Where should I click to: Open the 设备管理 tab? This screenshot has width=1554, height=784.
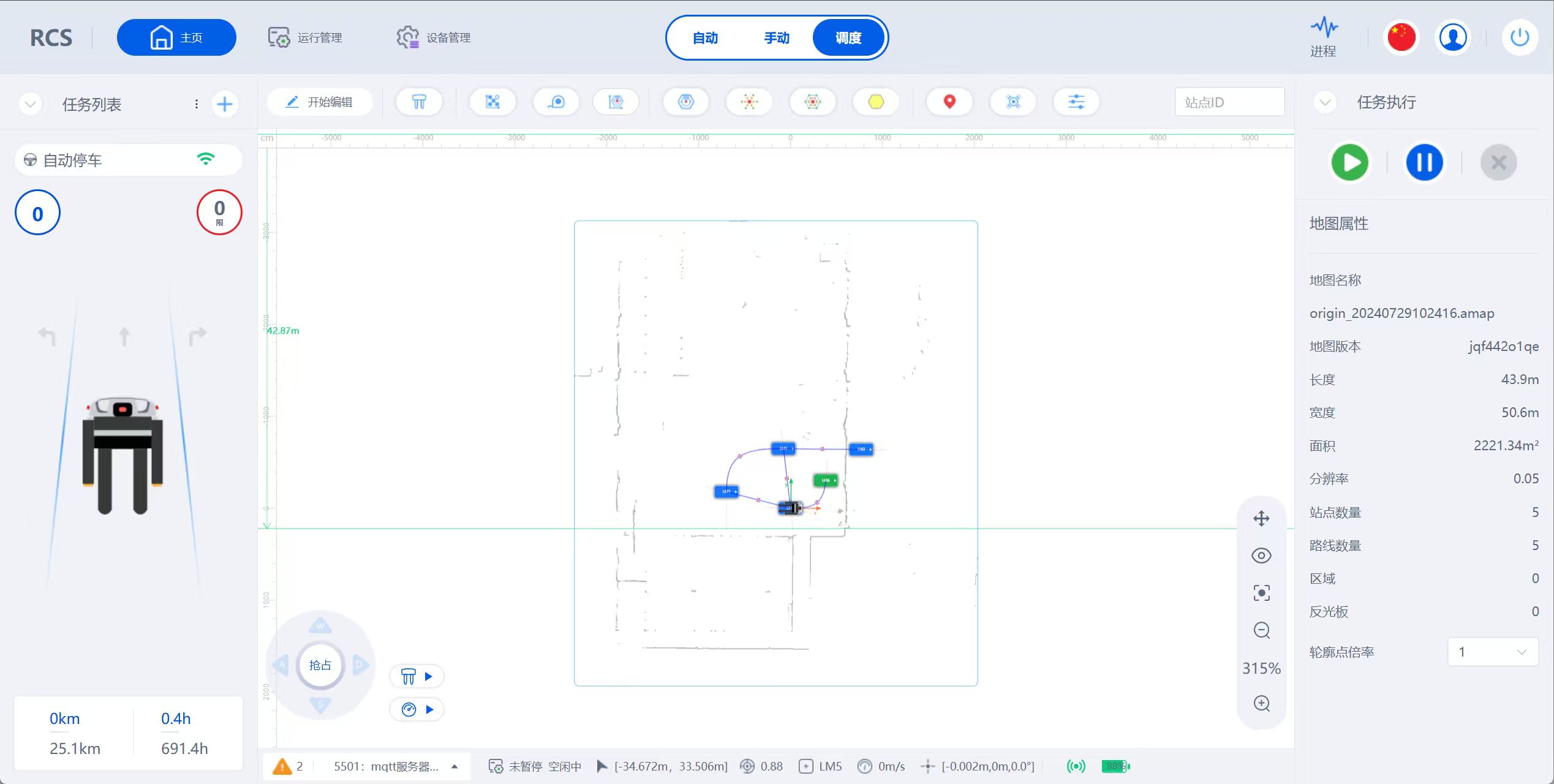coord(434,37)
